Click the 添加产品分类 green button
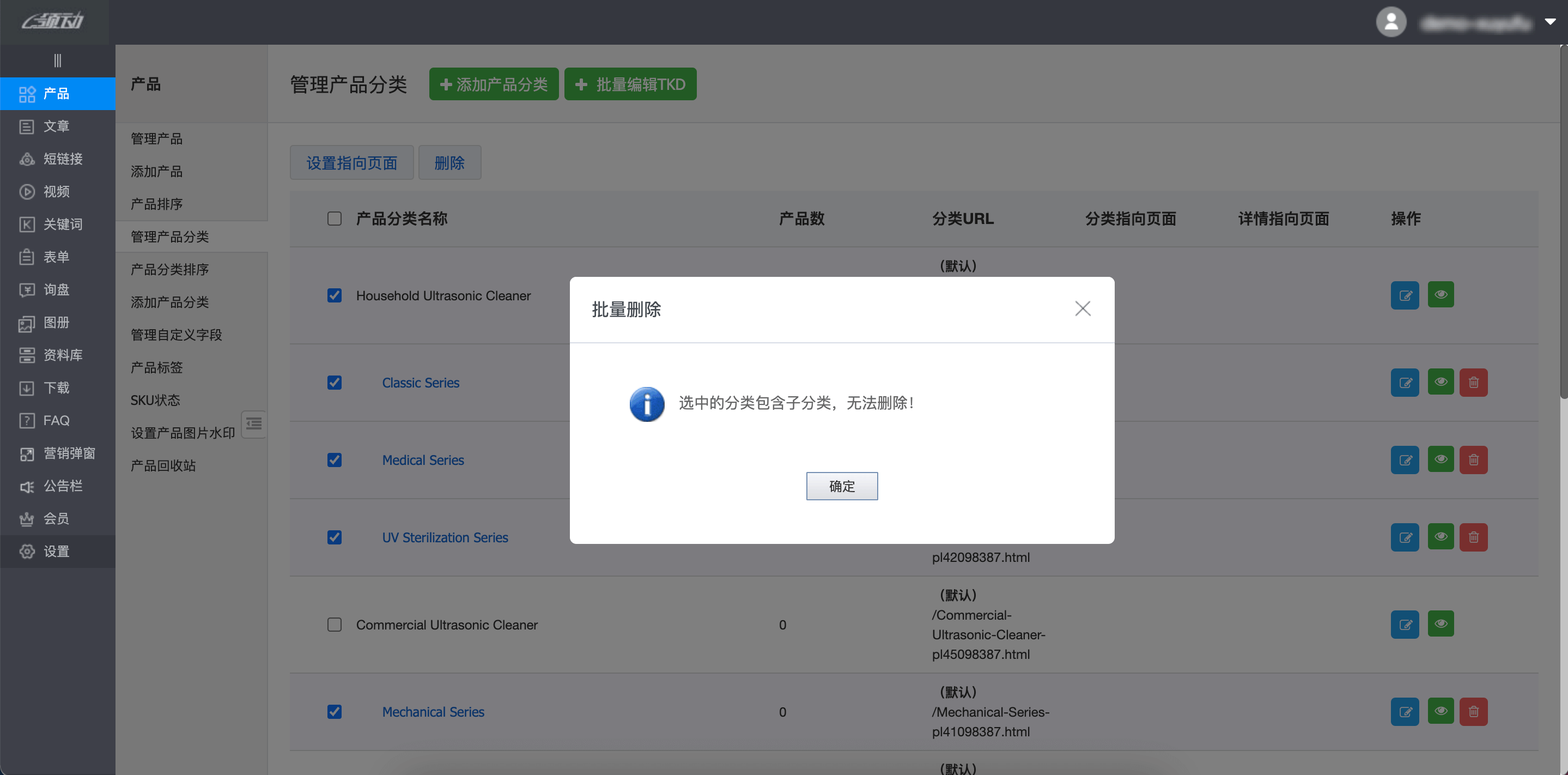 click(494, 84)
